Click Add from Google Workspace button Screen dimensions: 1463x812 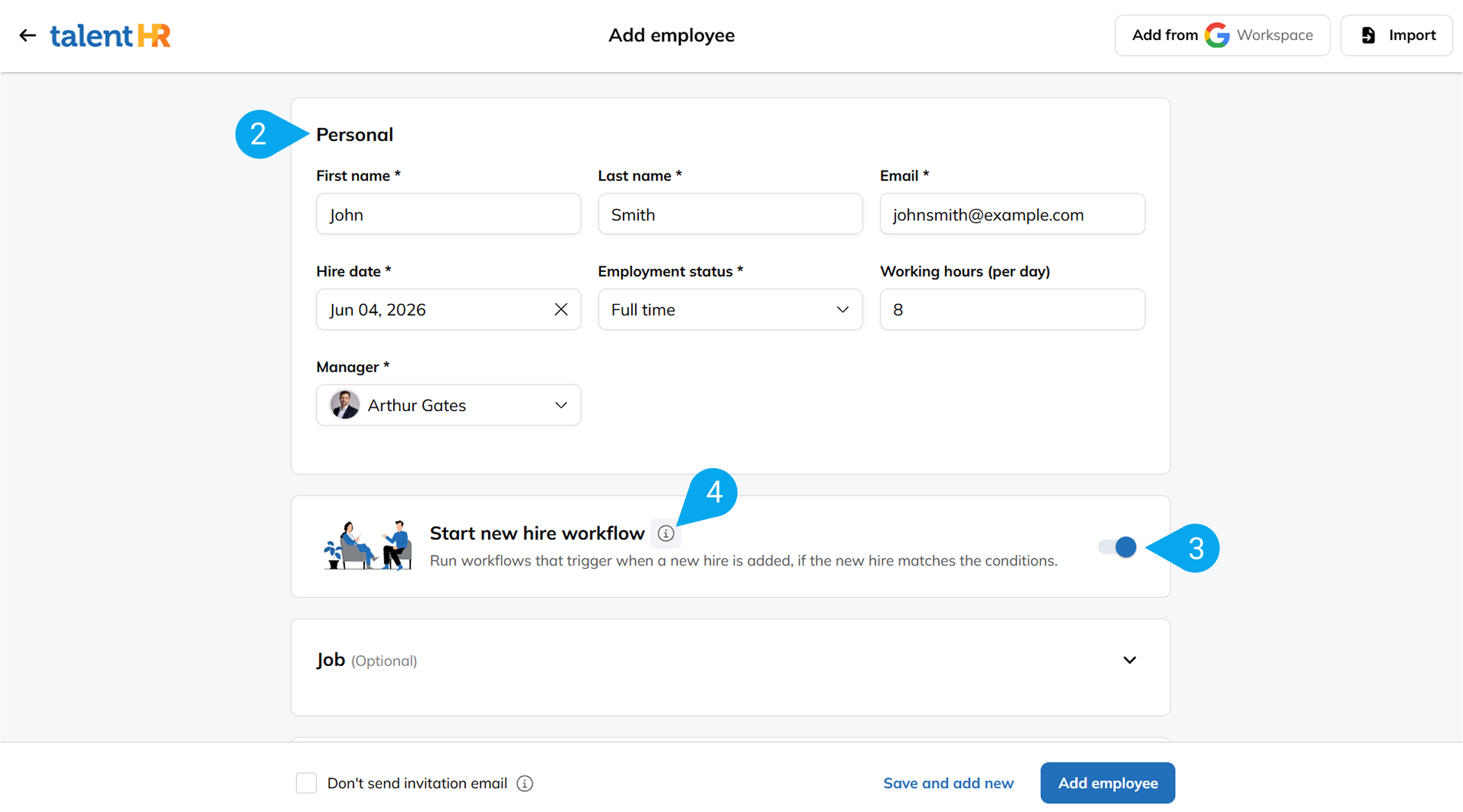[x=1222, y=36]
